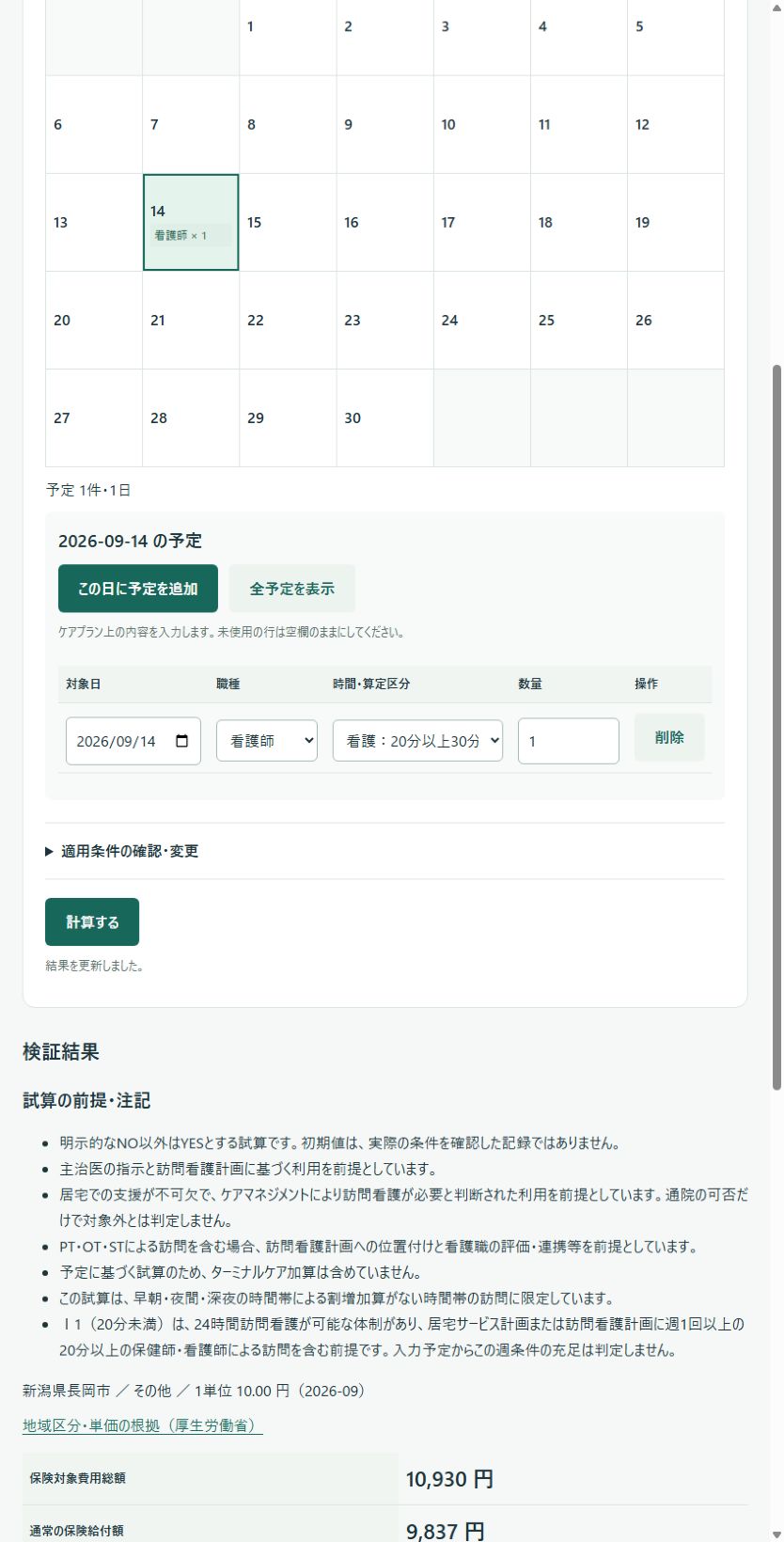
Task: Select calendar day 18
Action: coord(578,222)
